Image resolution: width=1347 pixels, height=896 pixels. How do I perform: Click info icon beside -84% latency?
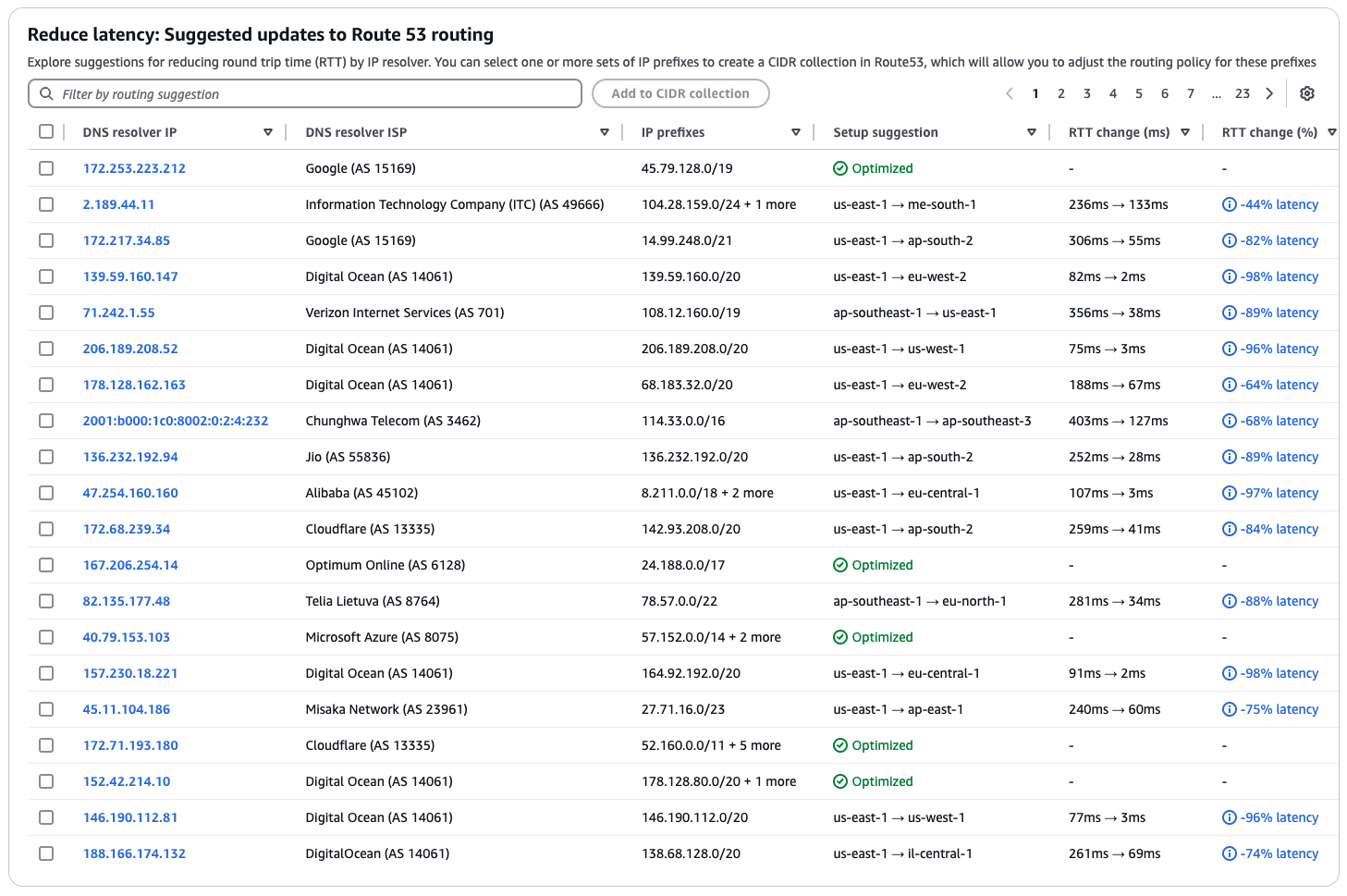click(1230, 529)
